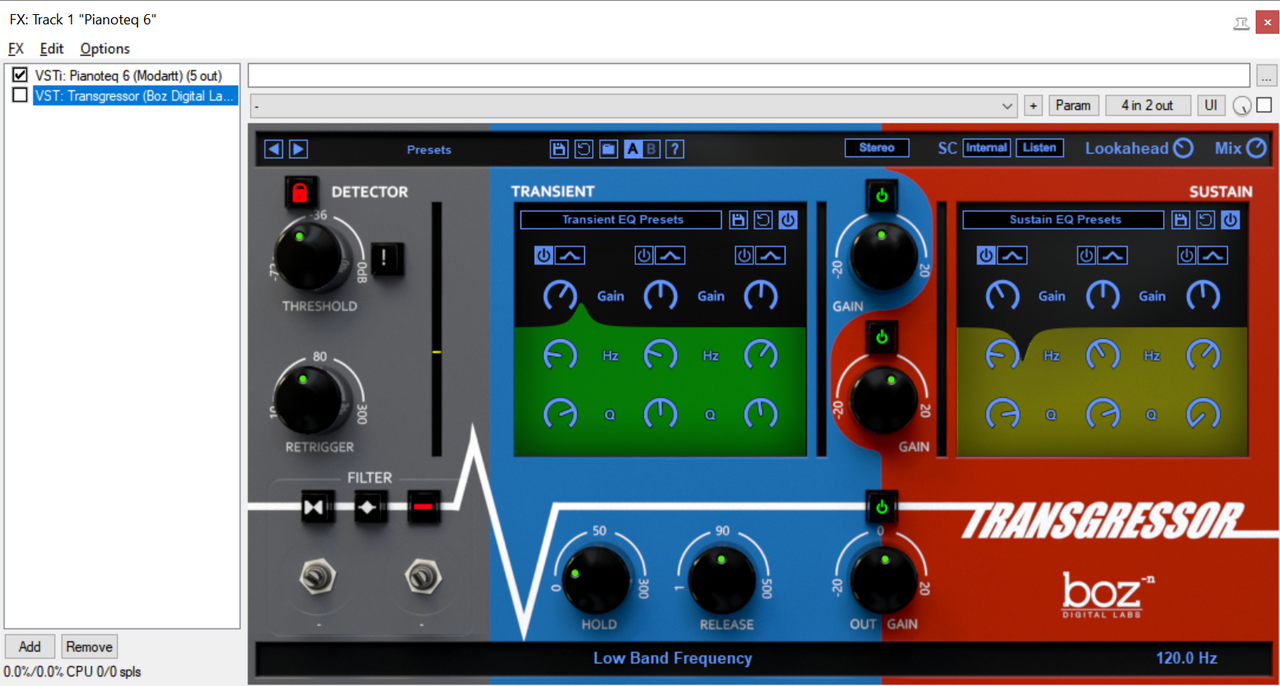The width and height of the screenshot is (1280, 686).
Task: Change Transient EQ second band filter shape
Action: coord(670,256)
